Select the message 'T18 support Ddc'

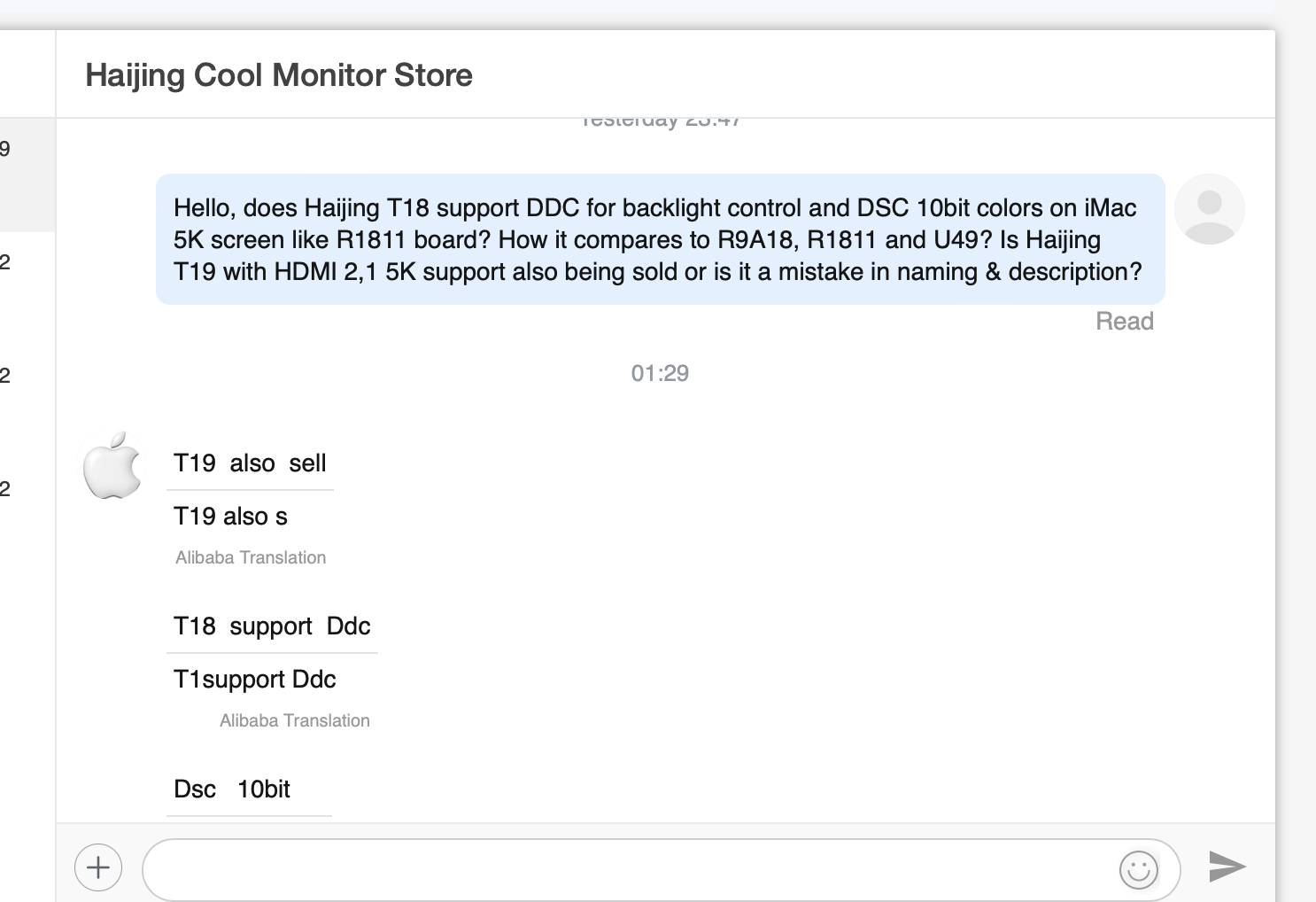[x=272, y=626]
